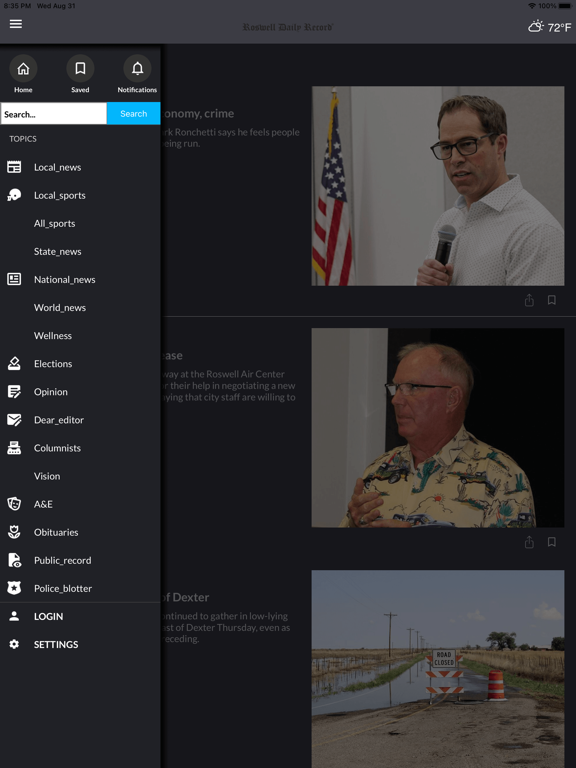Click LOGIN in the sidebar
The image size is (576, 768).
pos(48,616)
